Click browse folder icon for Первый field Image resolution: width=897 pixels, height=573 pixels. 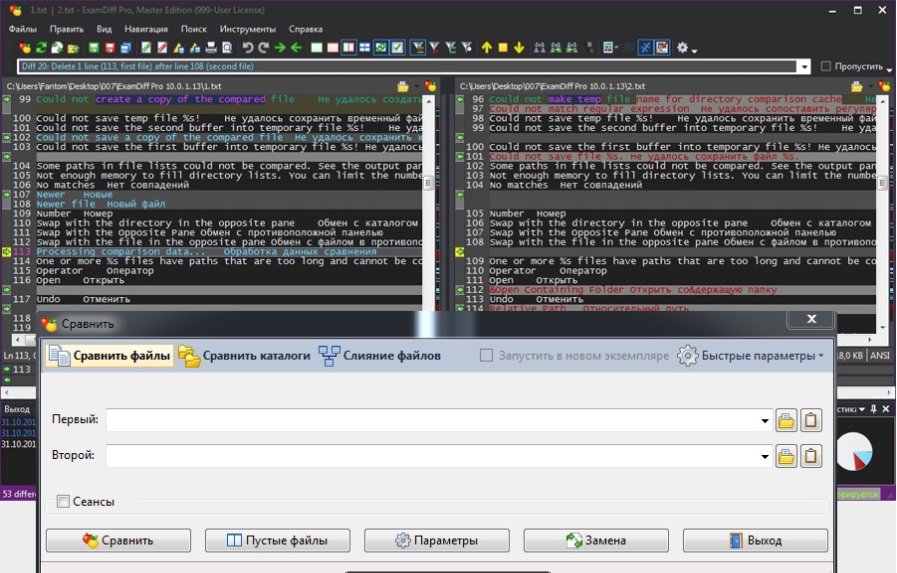786,420
